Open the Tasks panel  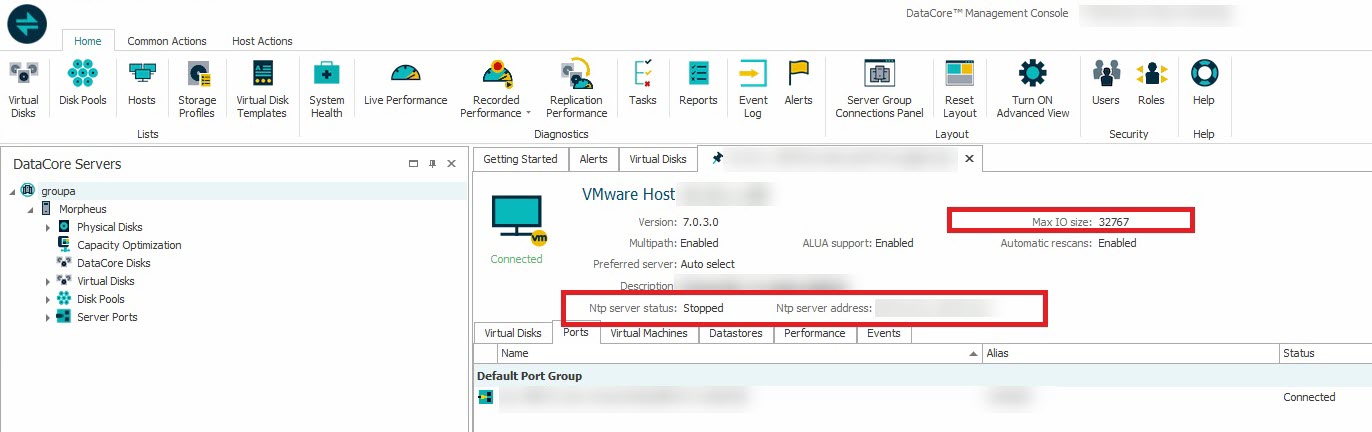pos(643,82)
